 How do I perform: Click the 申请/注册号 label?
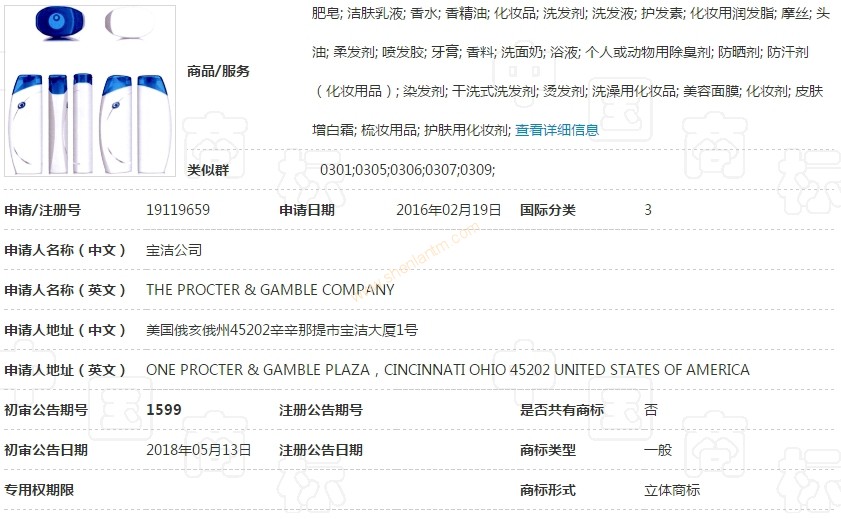click(43, 210)
